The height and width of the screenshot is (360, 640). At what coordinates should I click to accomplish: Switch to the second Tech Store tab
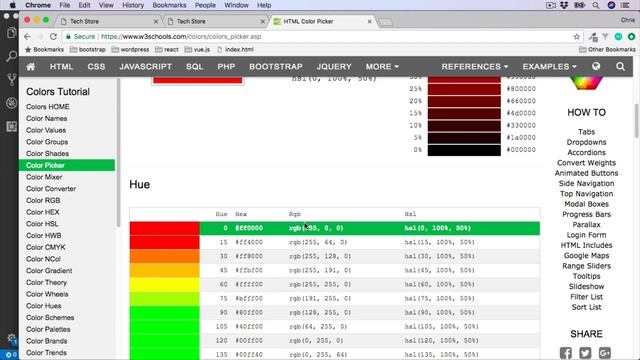tap(216, 21)
